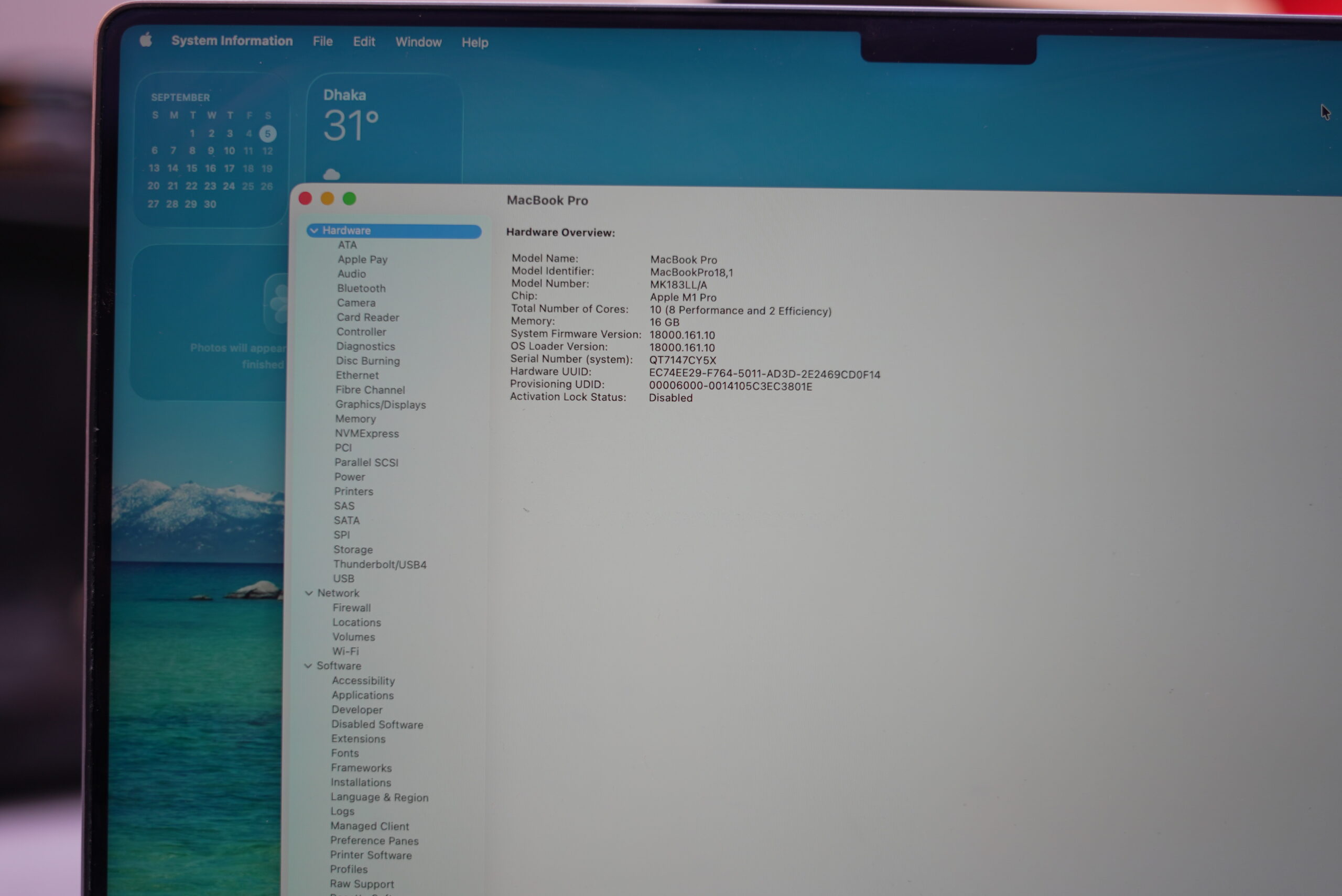
Task: Select Profiles in the sidebar
Action: (x=349, y=870)
